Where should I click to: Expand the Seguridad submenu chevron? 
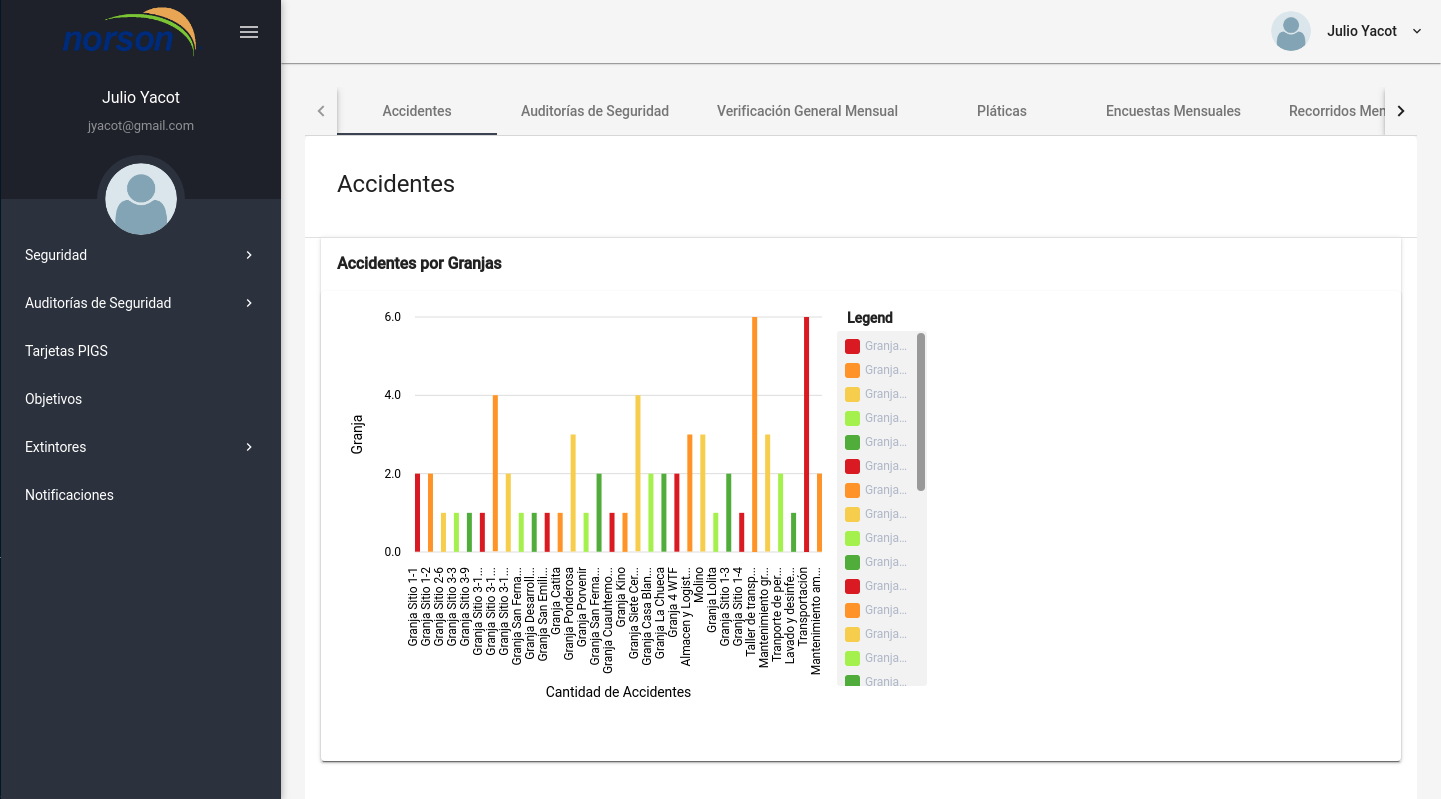click(x=249, y=255)
